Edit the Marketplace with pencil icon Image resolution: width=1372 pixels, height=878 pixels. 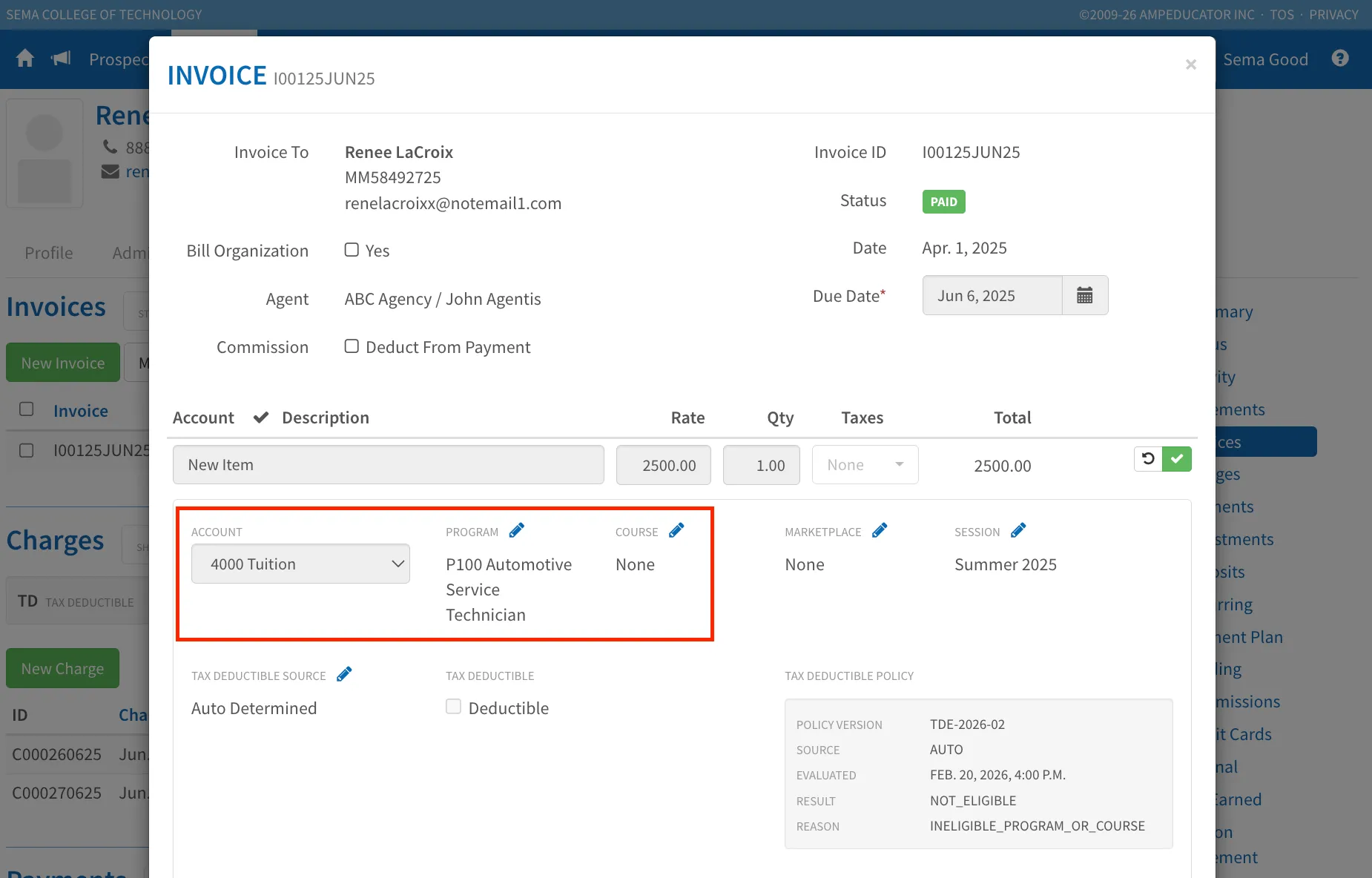(880, 530)
